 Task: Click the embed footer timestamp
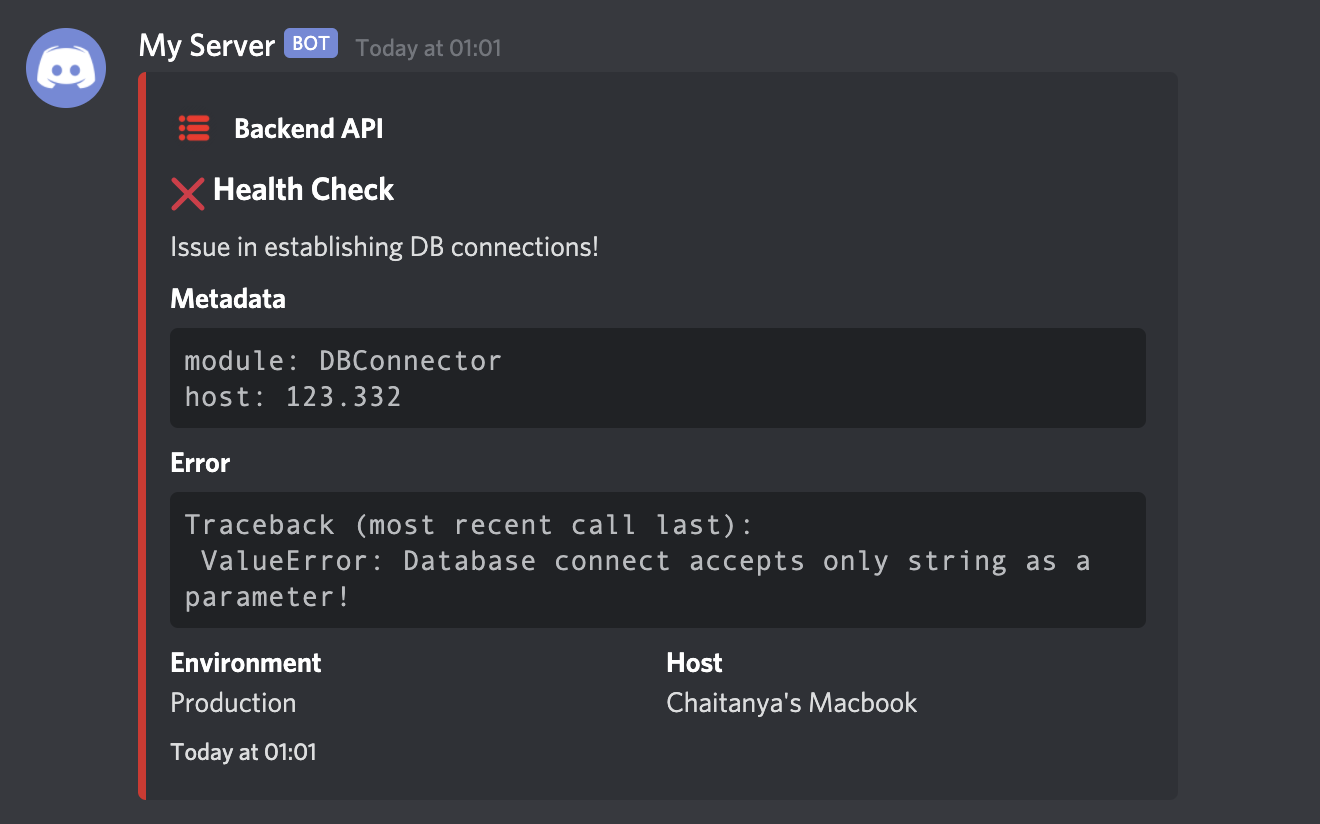coord(243,752)
